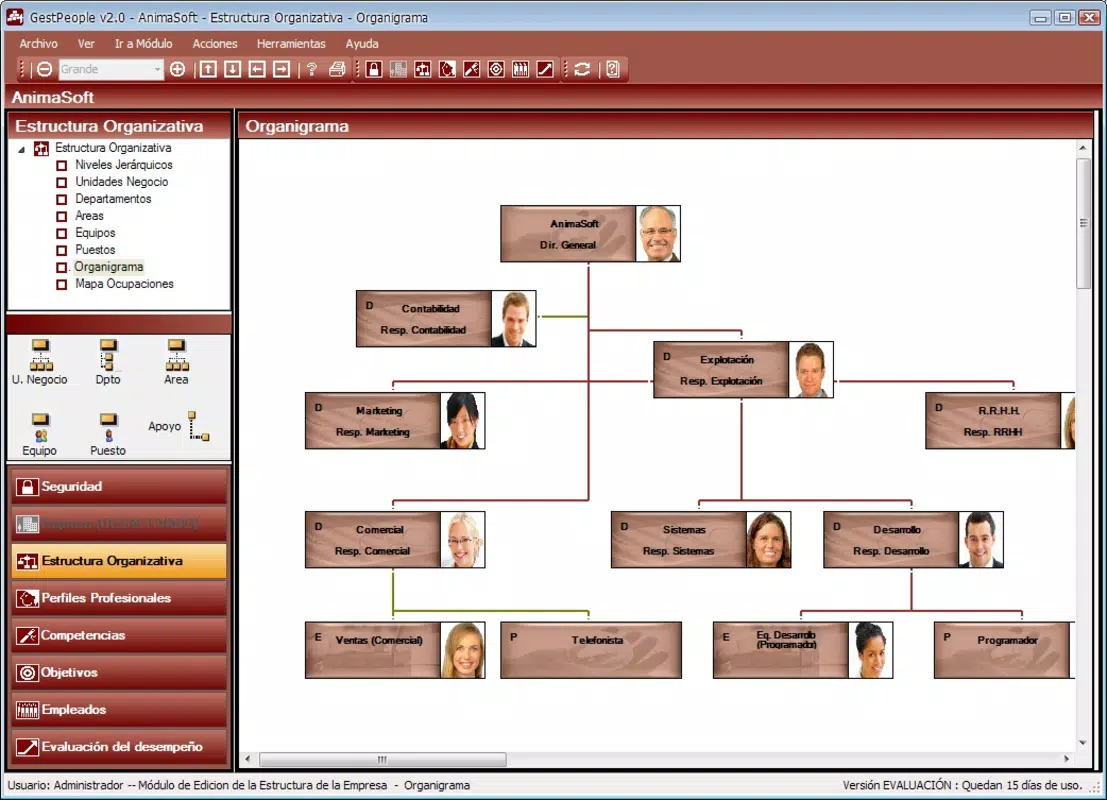Open the Archivo menu
Viewport: 1107px width, 800px height.
point(39,44)
